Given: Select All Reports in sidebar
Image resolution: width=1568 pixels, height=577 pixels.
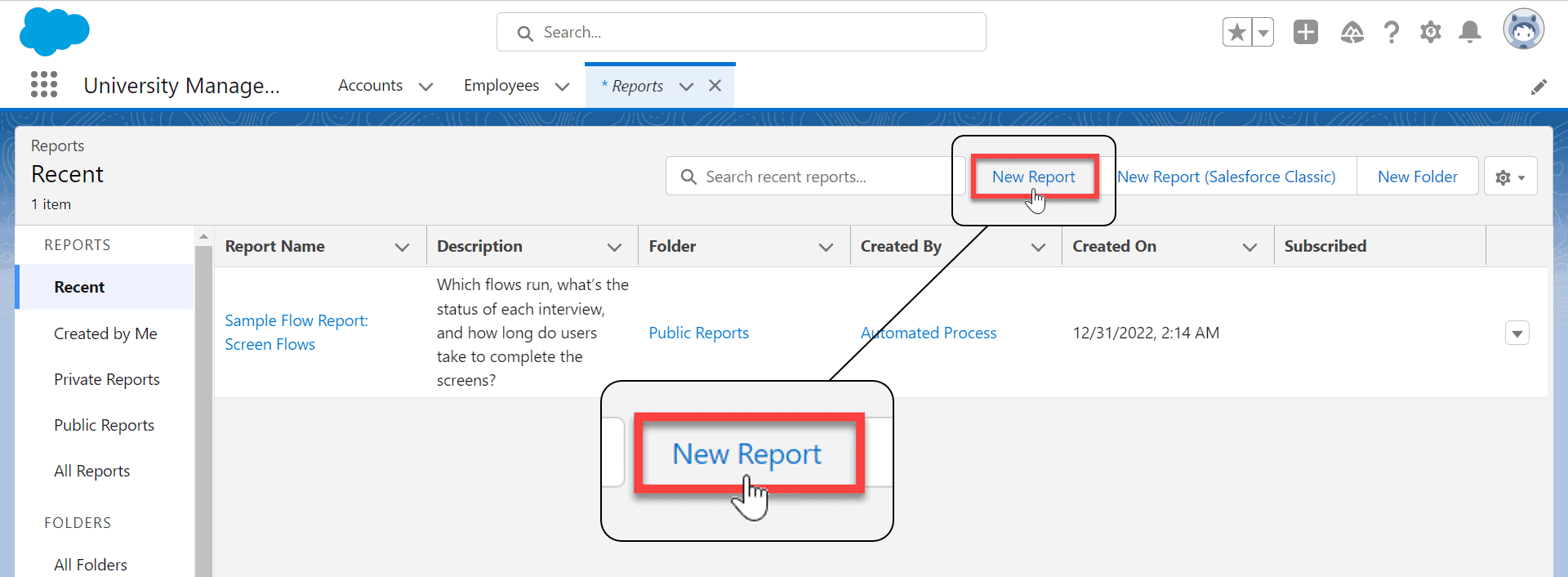Looking at the screenshot, I should [91, 471].
